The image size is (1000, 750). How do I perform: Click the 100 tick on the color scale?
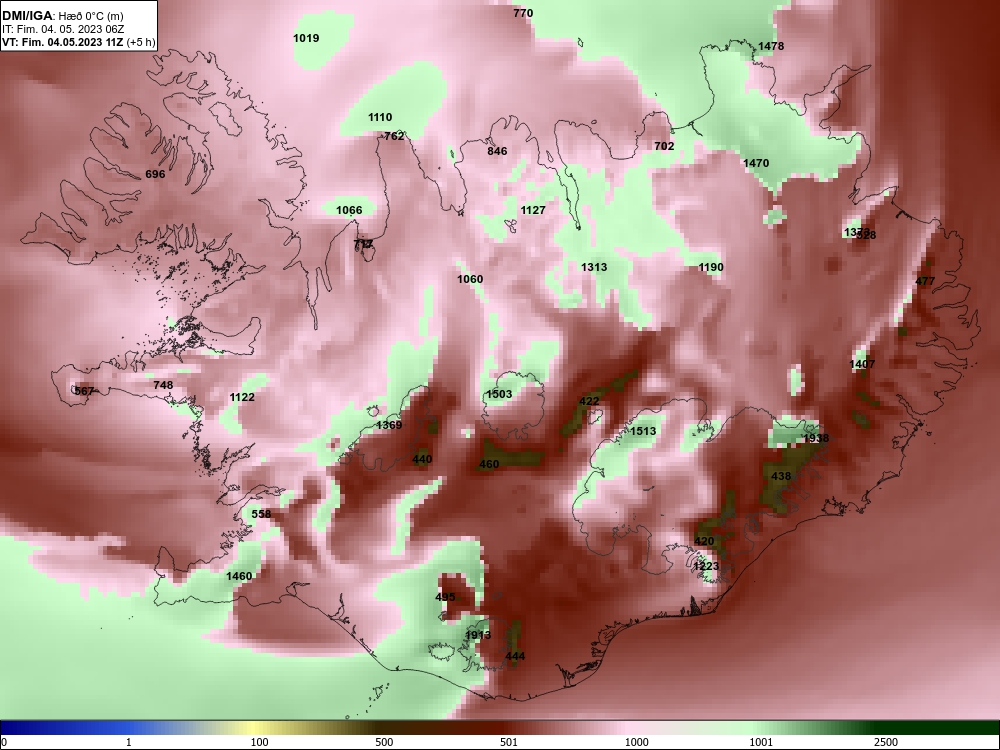(259, 742)
